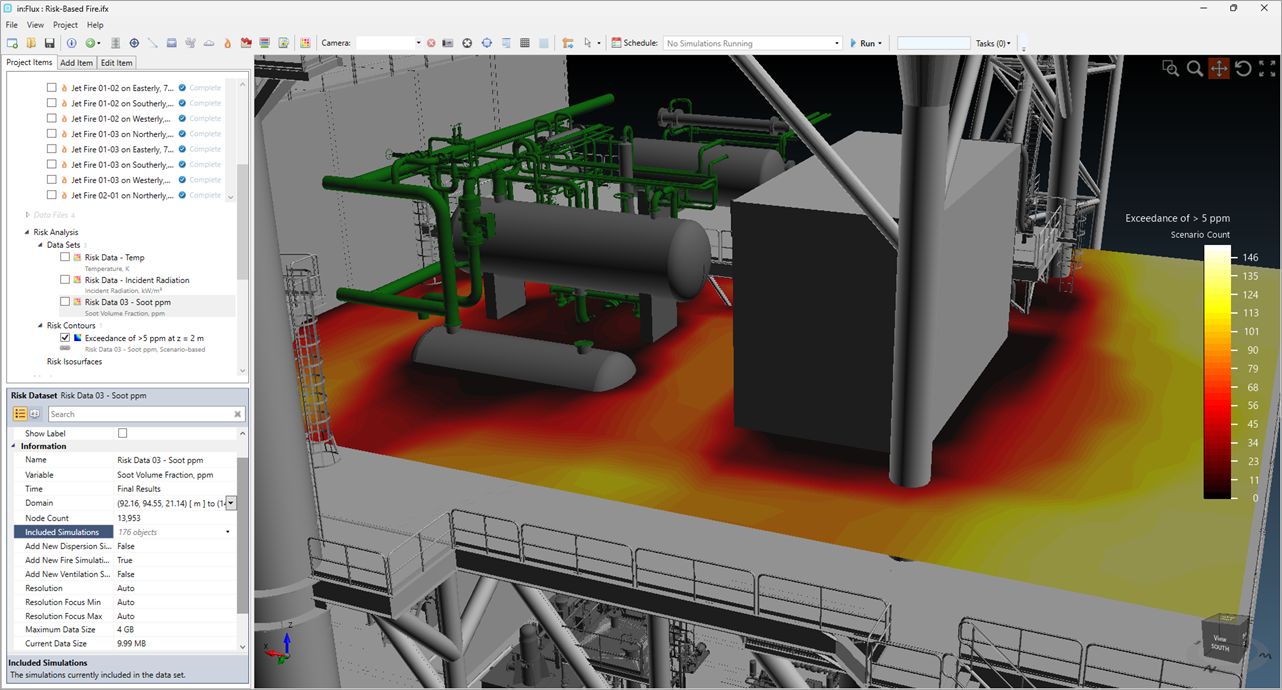This screenshot has width=1282, height=690.
Task: Toggle fullscreen viewport icon
Action: coord(1267,68)
